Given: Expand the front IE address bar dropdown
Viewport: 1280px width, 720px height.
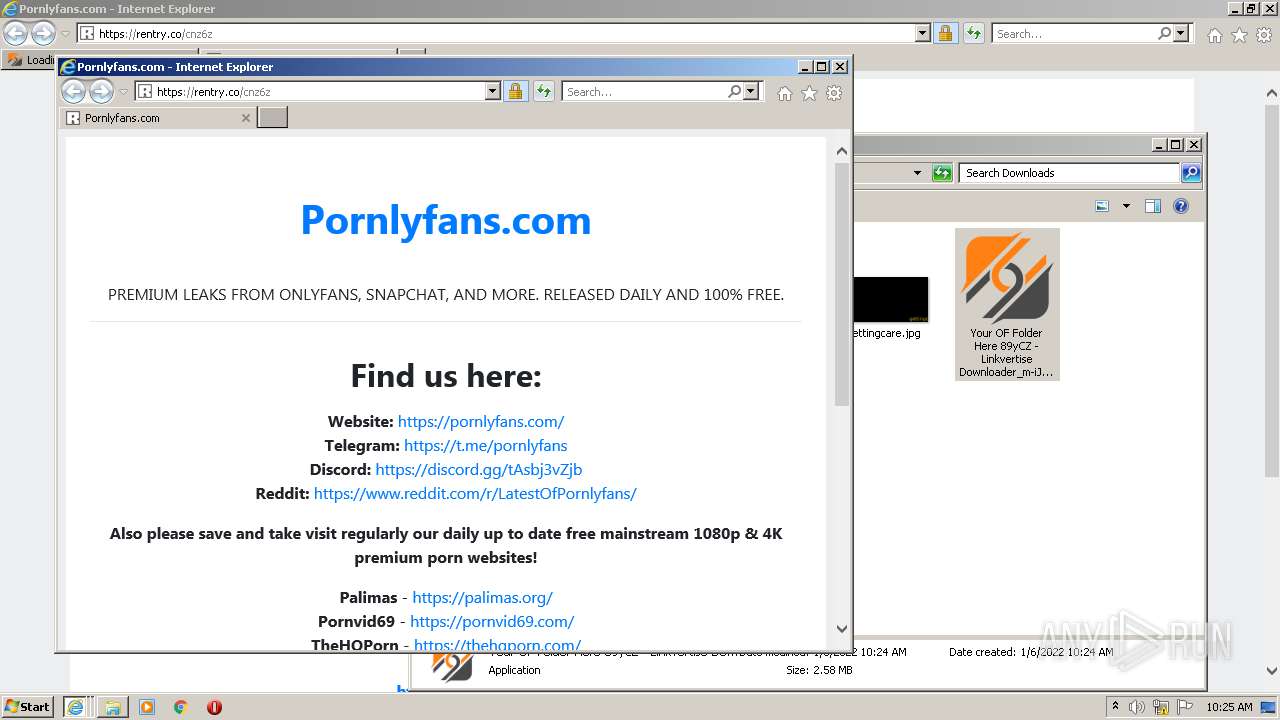Looking at the screenshot, I should pyautogui.click(x=492, y=91).
